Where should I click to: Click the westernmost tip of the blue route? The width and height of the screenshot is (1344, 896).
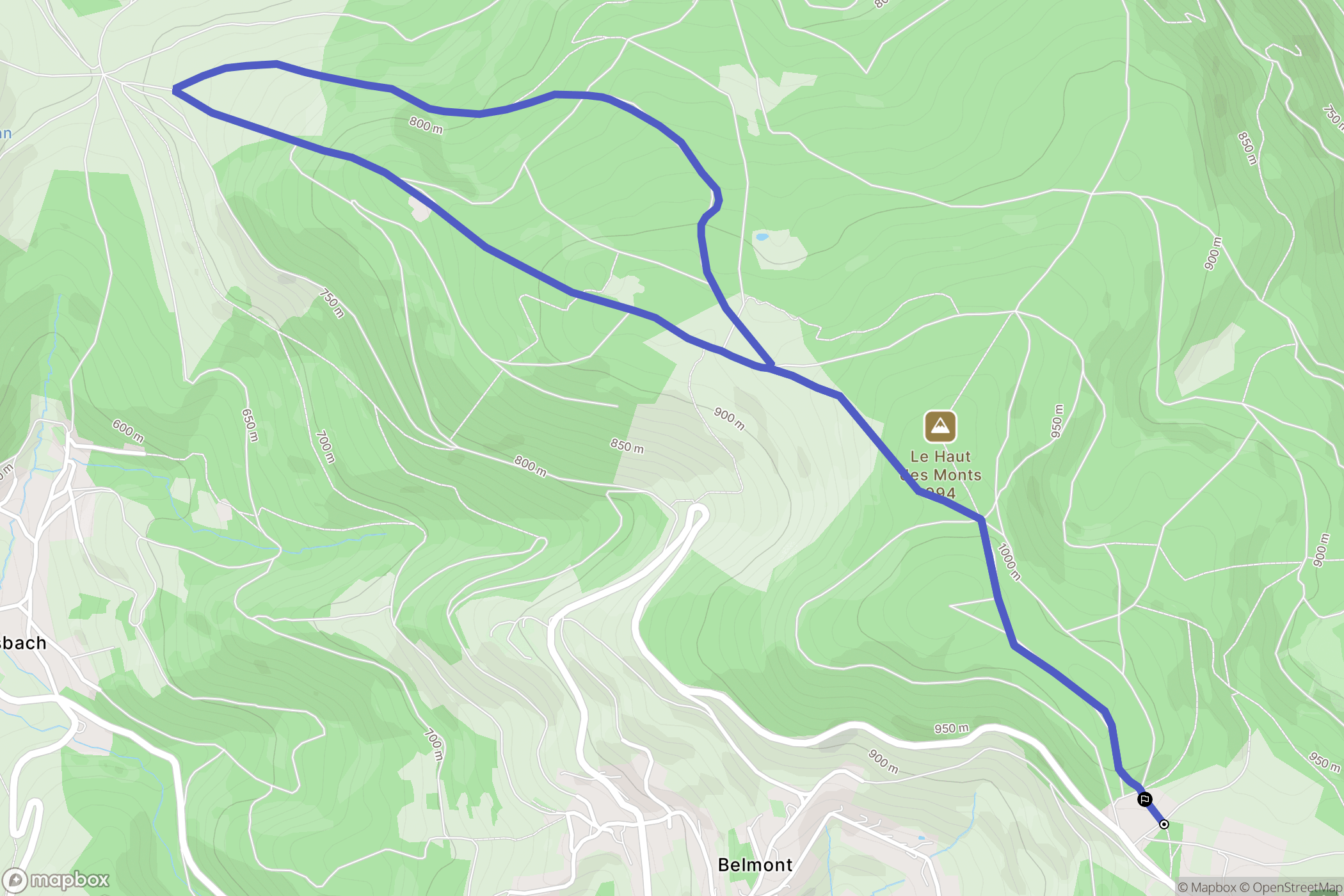175,90
